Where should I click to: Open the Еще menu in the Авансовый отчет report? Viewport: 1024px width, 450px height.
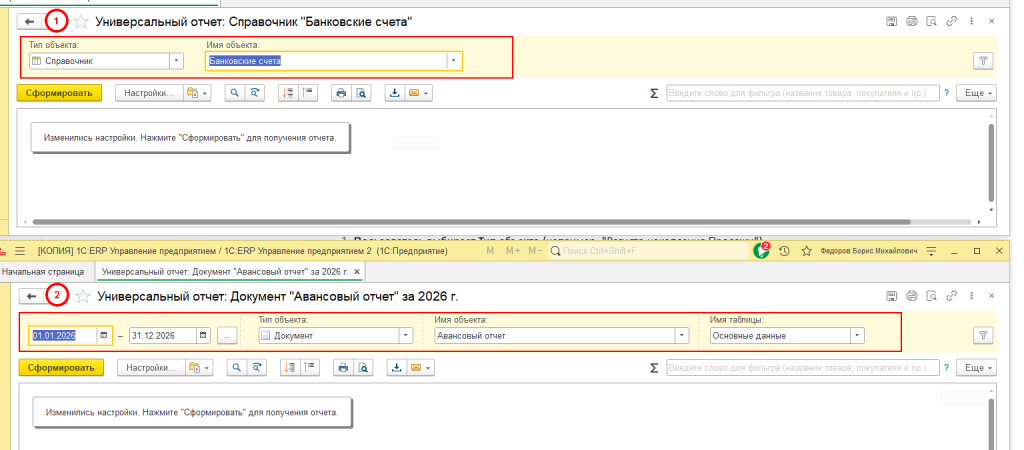coord(976,368)
